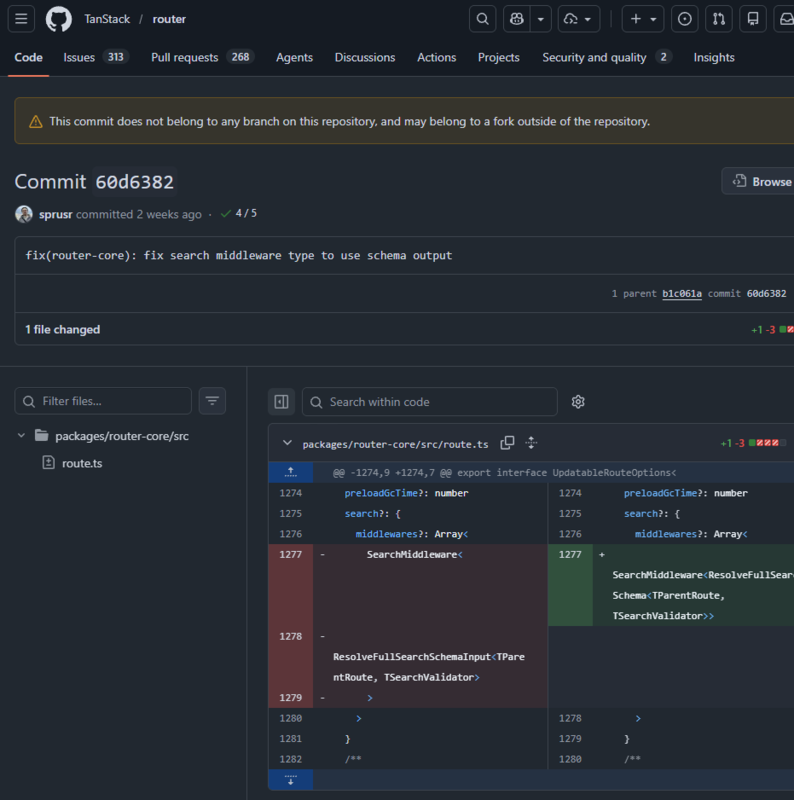Open the repositories icon in header
Viewport: 794px width, 800px height.
coord(753,19)
